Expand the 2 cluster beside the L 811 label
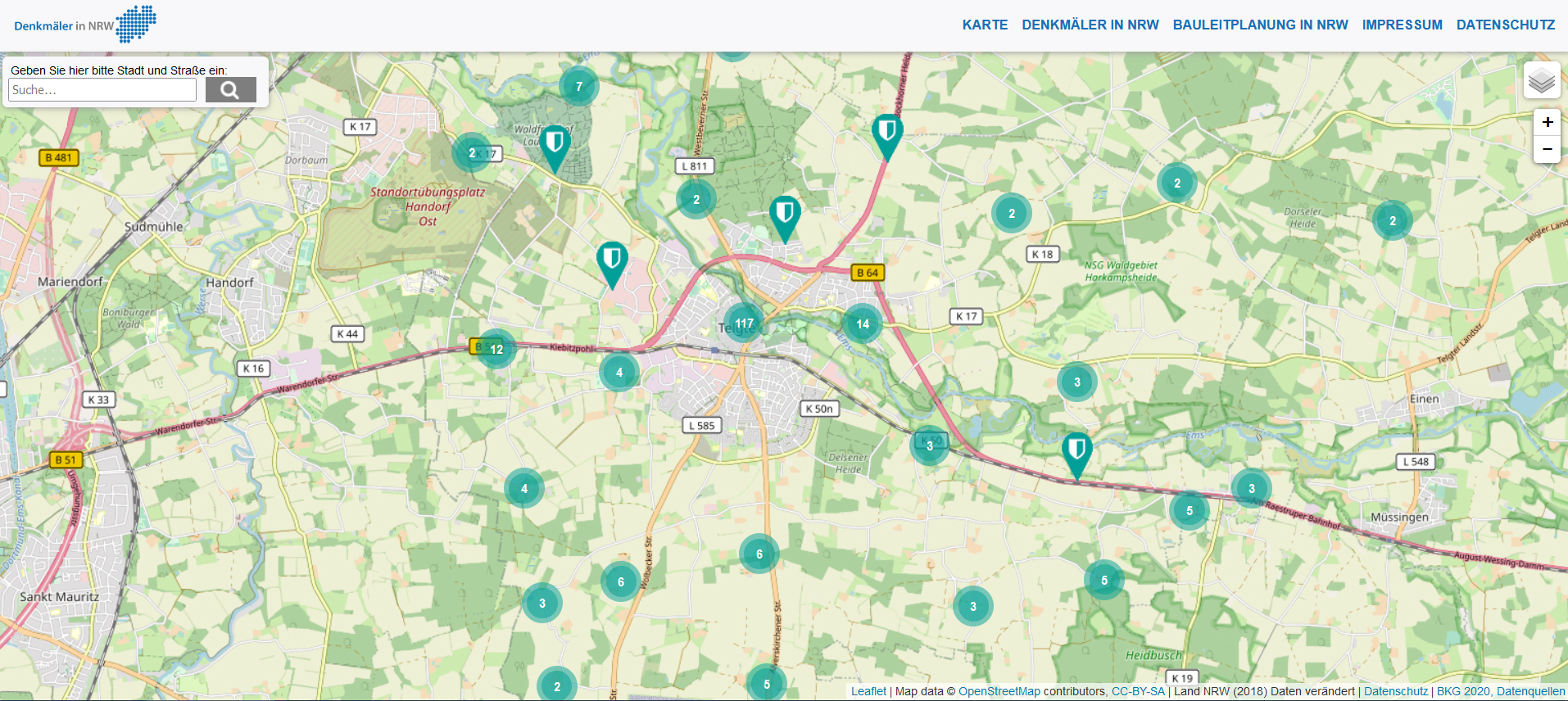 (x=696, y=200)
